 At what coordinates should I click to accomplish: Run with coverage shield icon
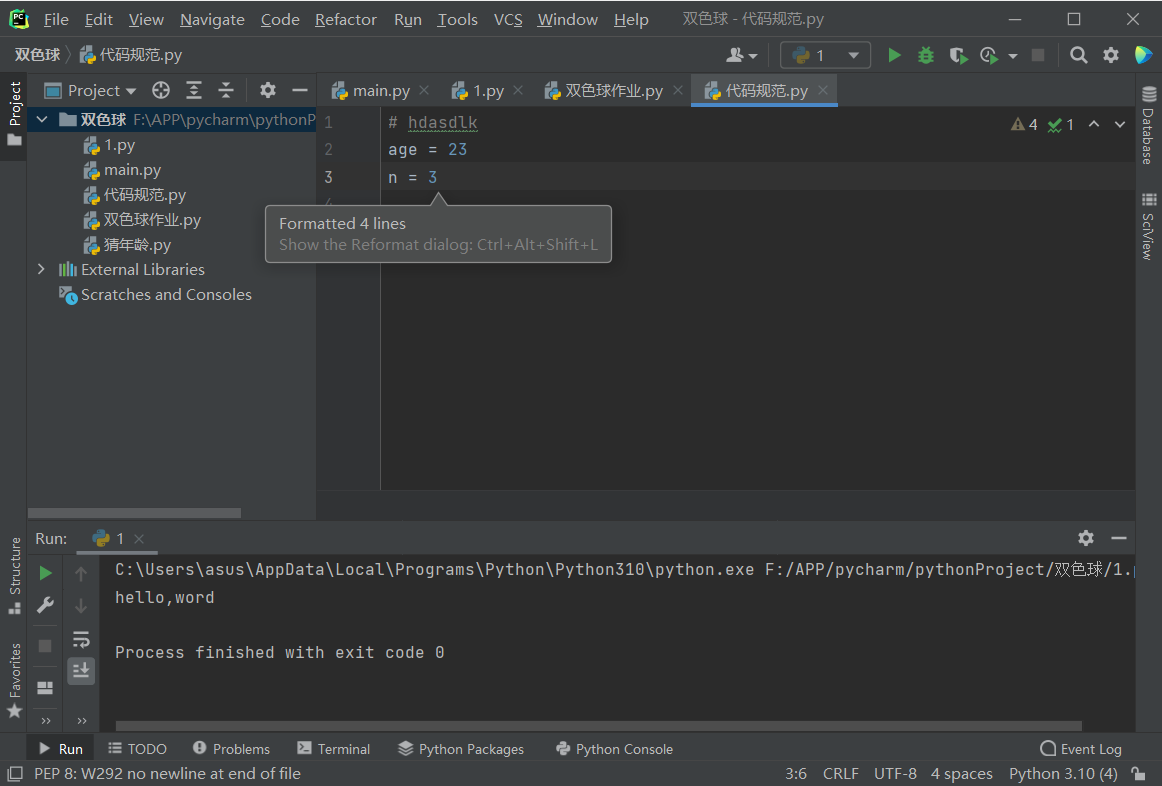click(x=958, y=55)
